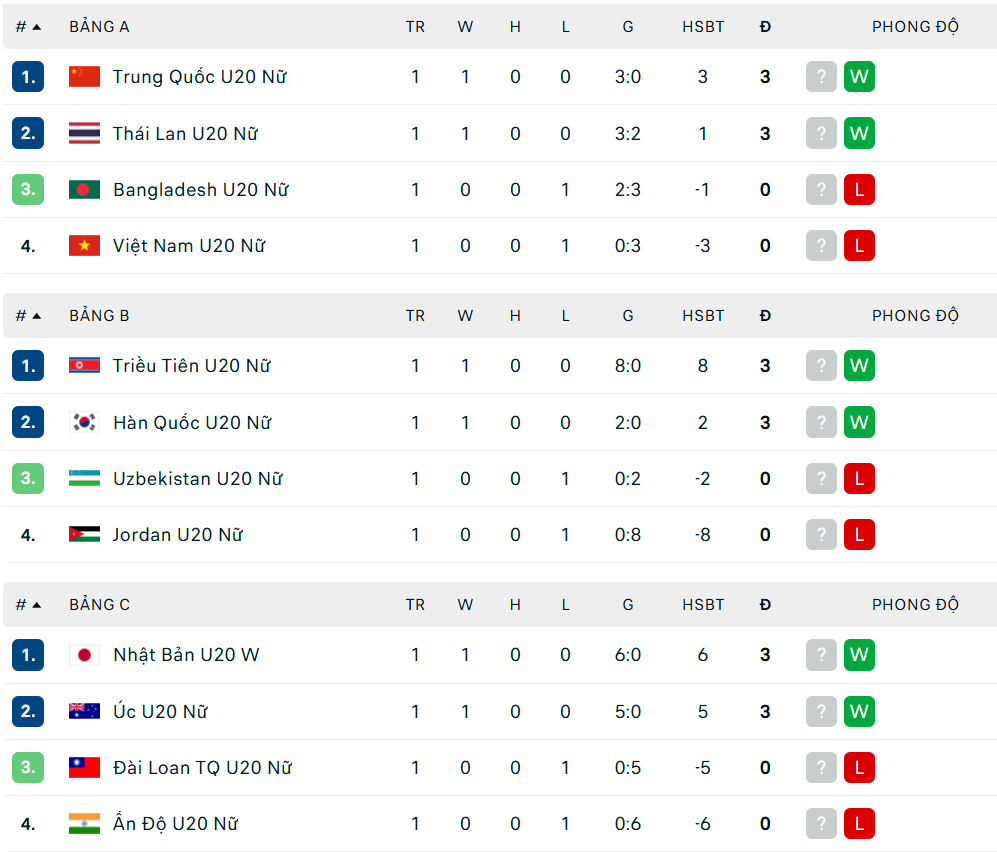Viewport: 997px width, 852px height.
Task: Click the Taiwan flag next to Đài Loan TQ
Action: [85, 767]
